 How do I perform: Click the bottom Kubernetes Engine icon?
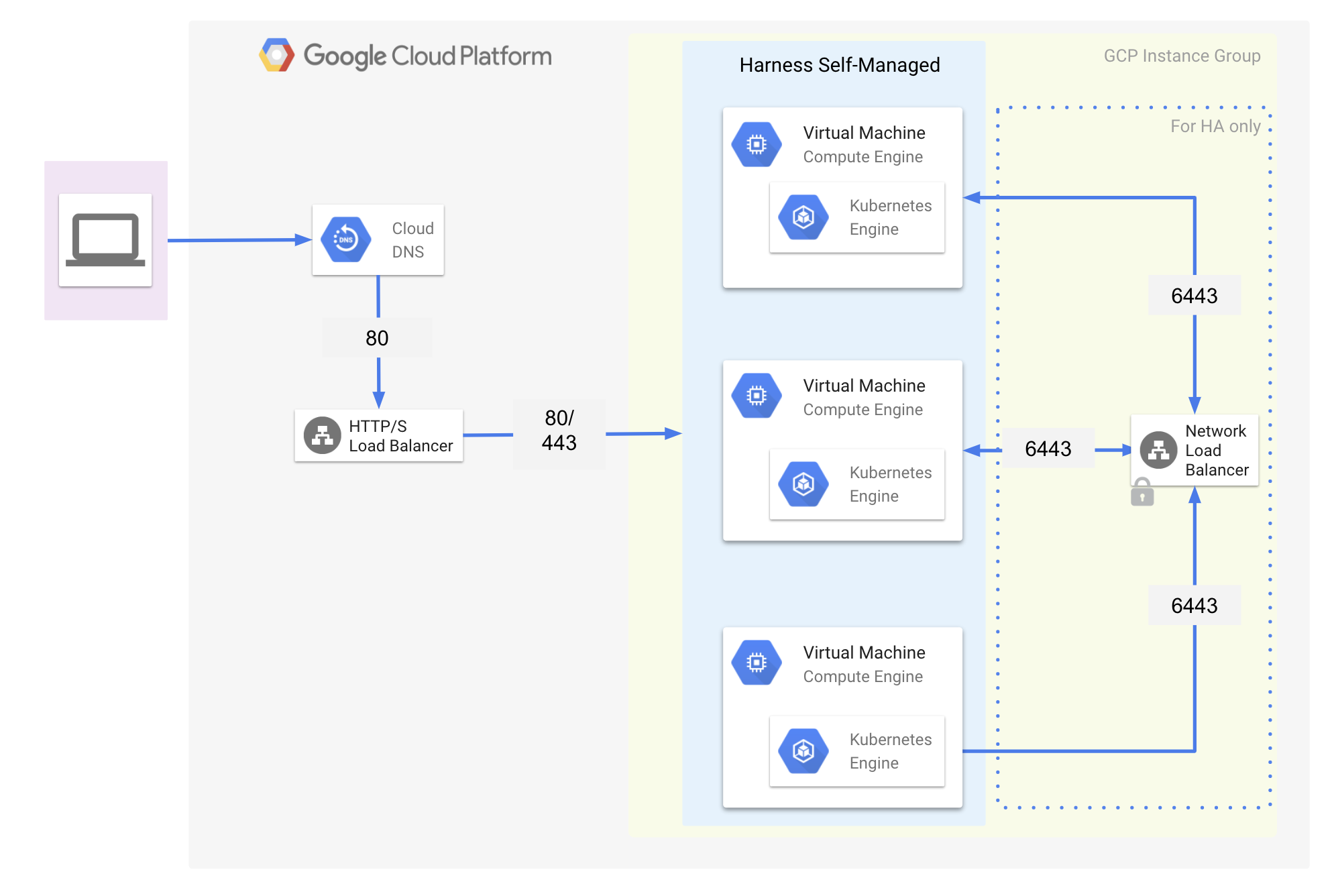point(803,751)
